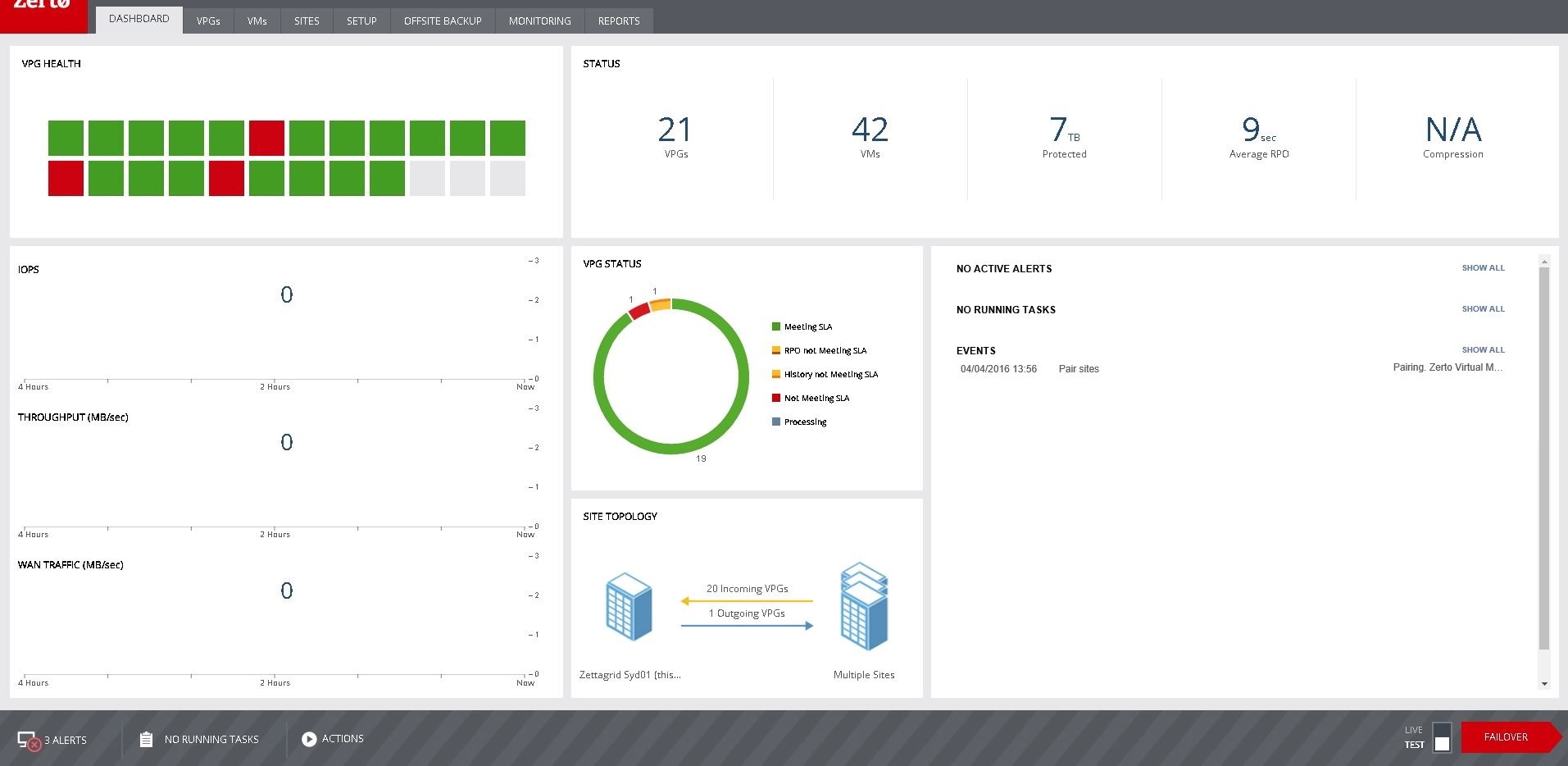1568x766 pixels.
Task: Select the Zettagrid Syd01 building icon
Action: [629, 606]
